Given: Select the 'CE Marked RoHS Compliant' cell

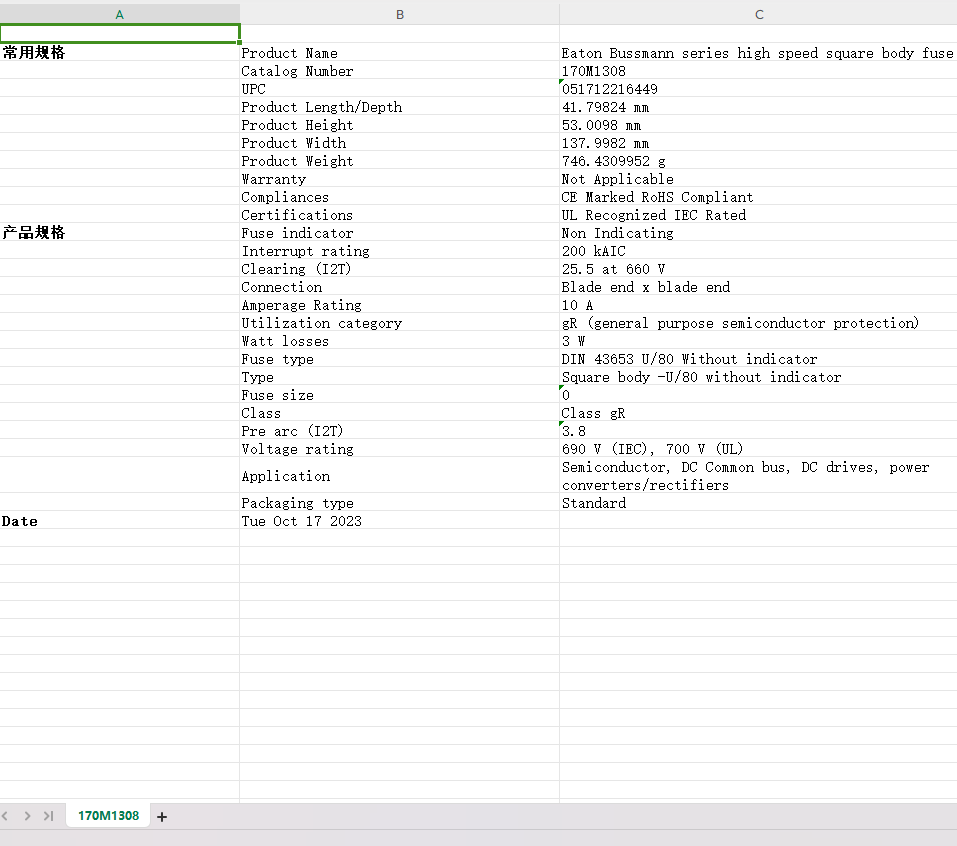Looking at the screenshot, I should coord(758,197).
